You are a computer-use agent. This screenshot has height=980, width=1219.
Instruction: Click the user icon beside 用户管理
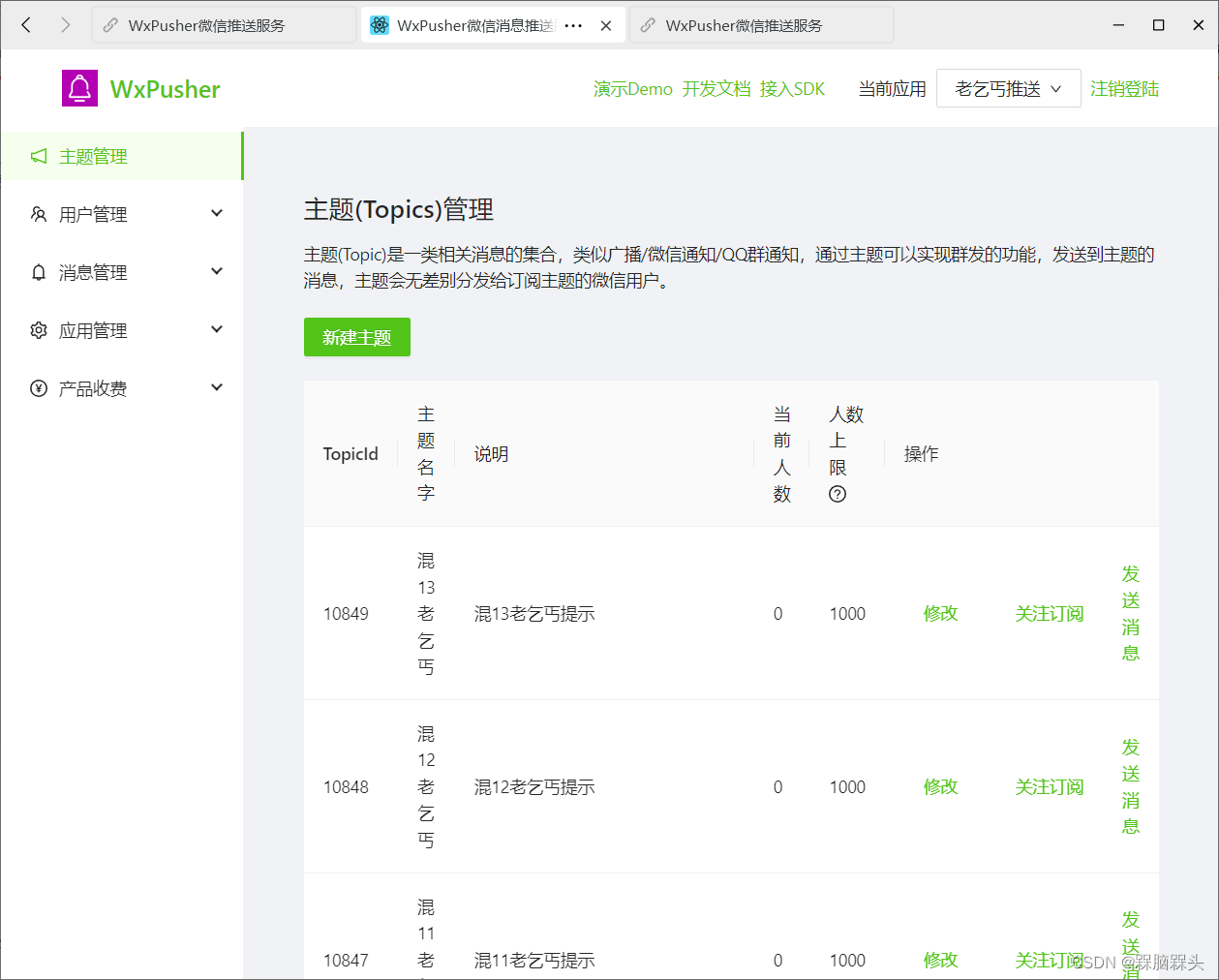pyautogui.click(x=39, y=214)
